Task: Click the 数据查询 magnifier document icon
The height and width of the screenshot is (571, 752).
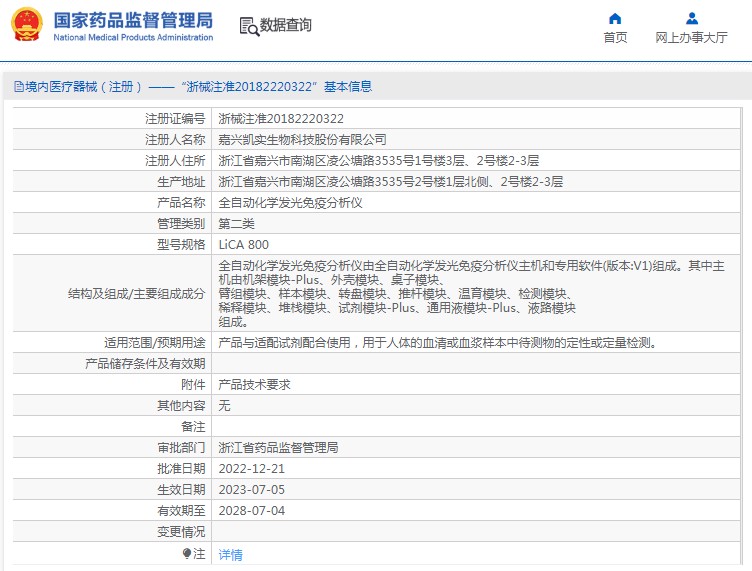Action: coord(248,25)
